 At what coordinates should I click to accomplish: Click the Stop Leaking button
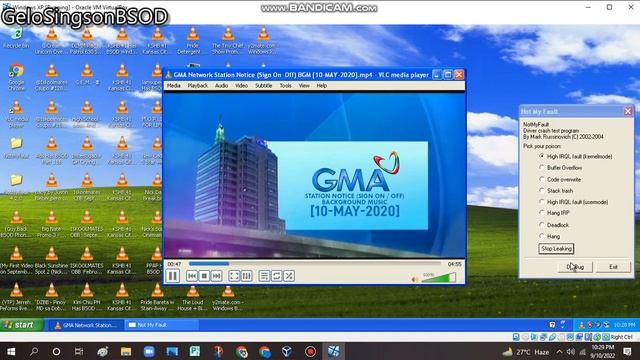[556, 249]
